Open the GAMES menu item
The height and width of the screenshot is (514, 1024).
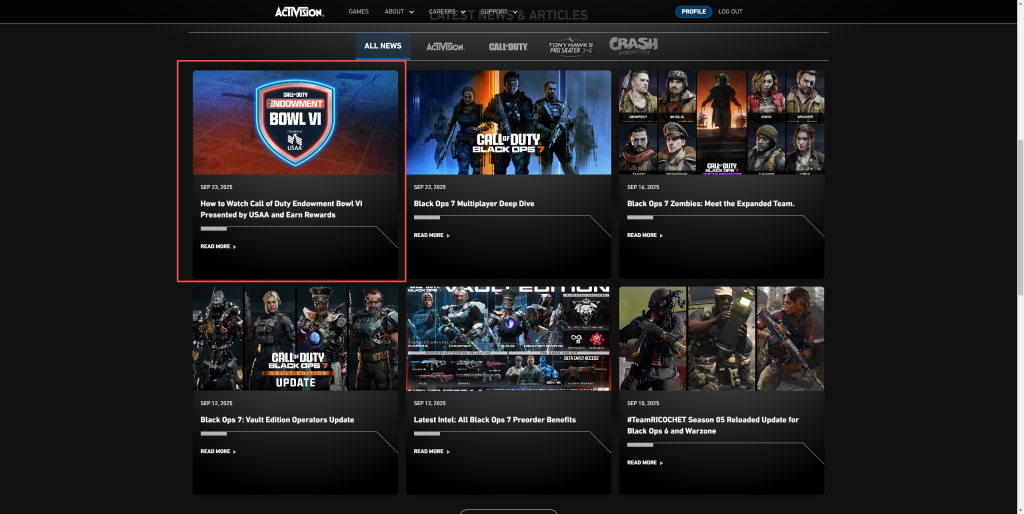[x=359, y=12]
